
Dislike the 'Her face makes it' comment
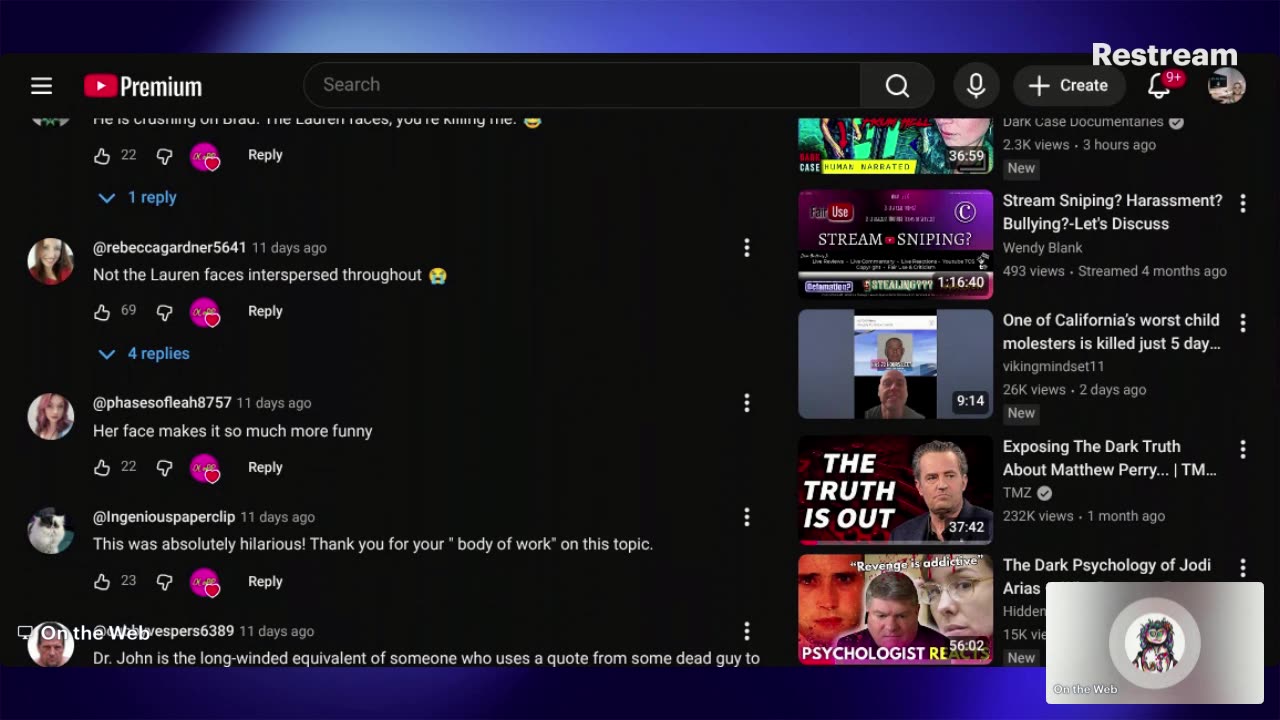tap(165, 468)
